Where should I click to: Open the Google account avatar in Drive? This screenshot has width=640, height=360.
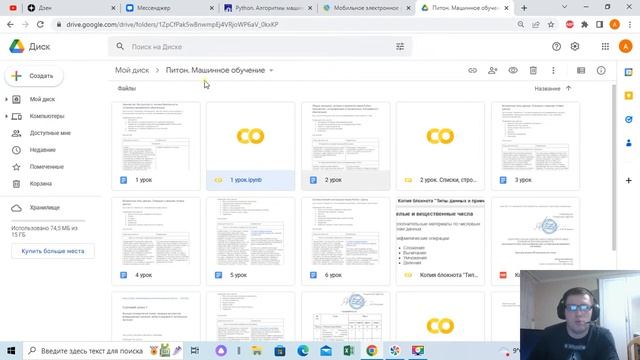pos(625,47)
